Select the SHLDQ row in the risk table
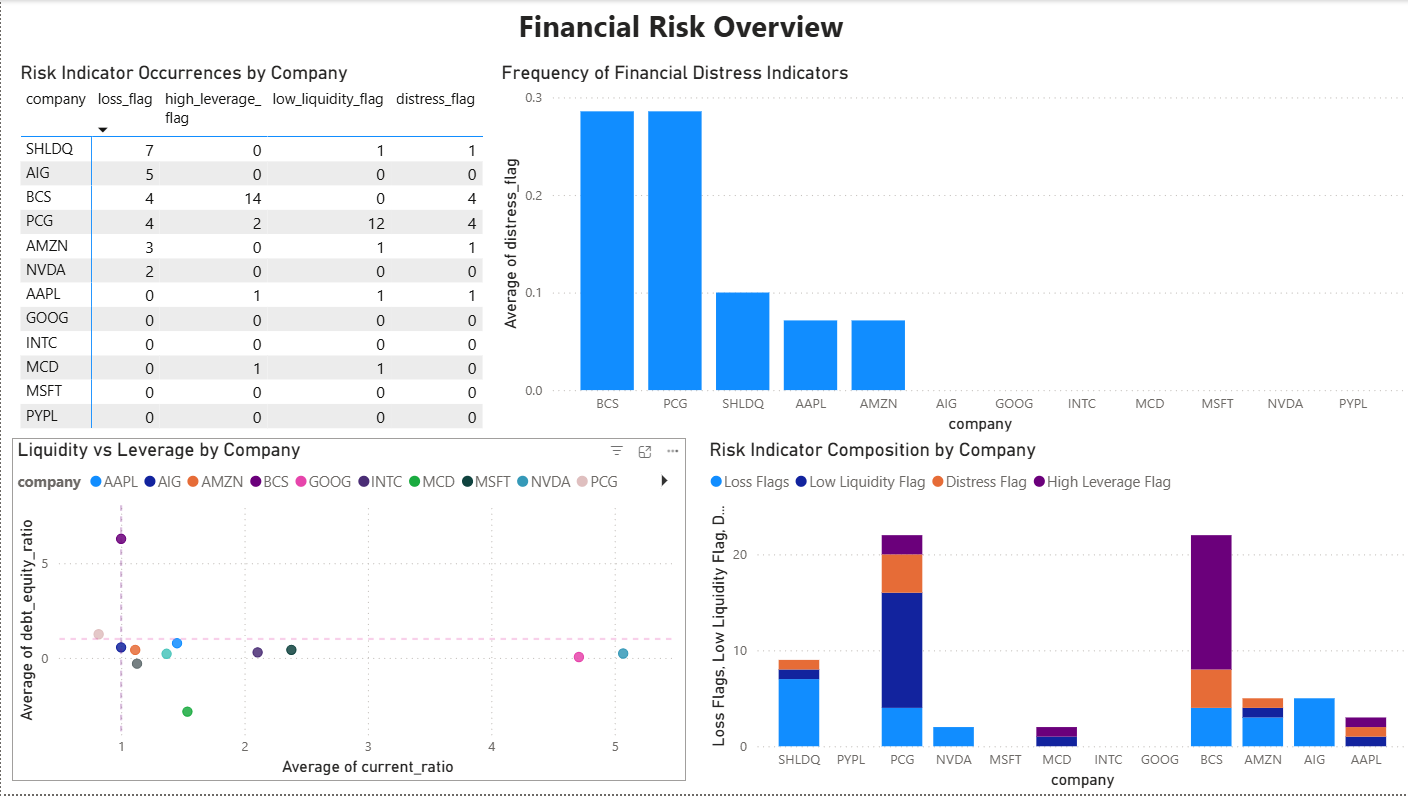The image size is (1408, 796). coord(56,148)
